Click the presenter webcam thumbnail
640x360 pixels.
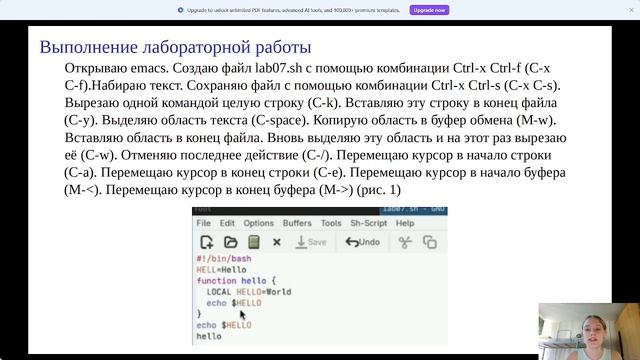tap(589, 331)
